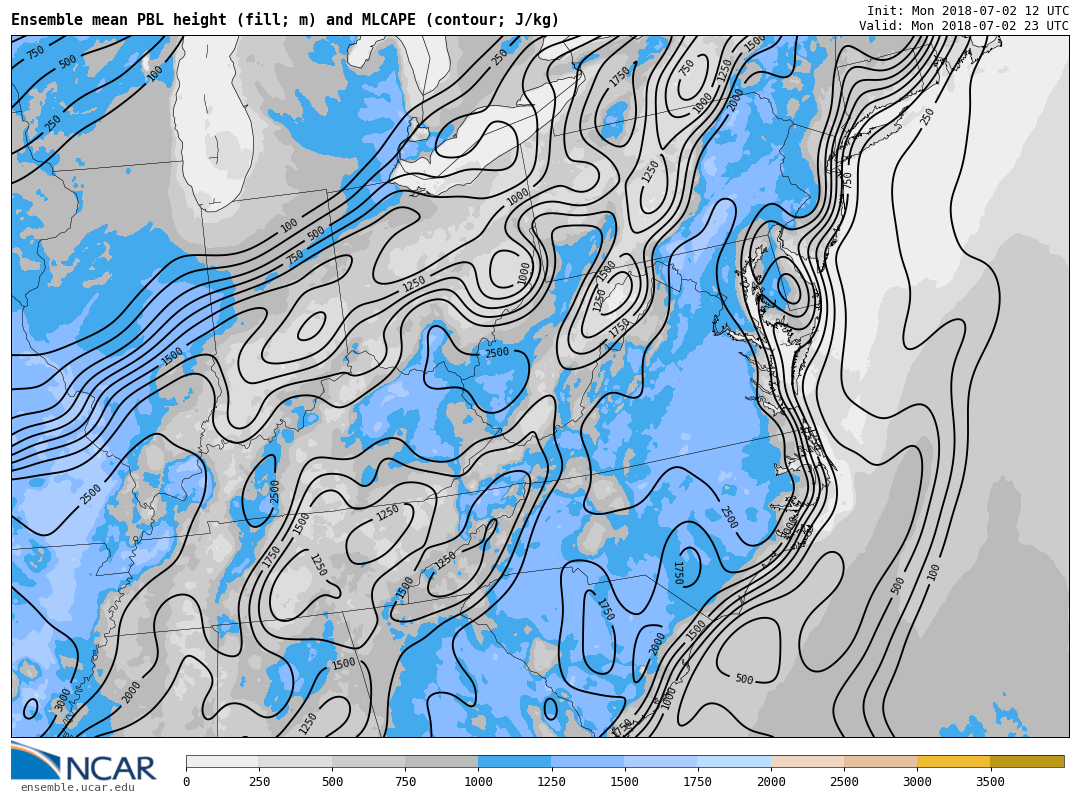Pick the pale blue 1750–2000 colorbar segment
Screen dimensions: 1080x800
click(734, 761)
